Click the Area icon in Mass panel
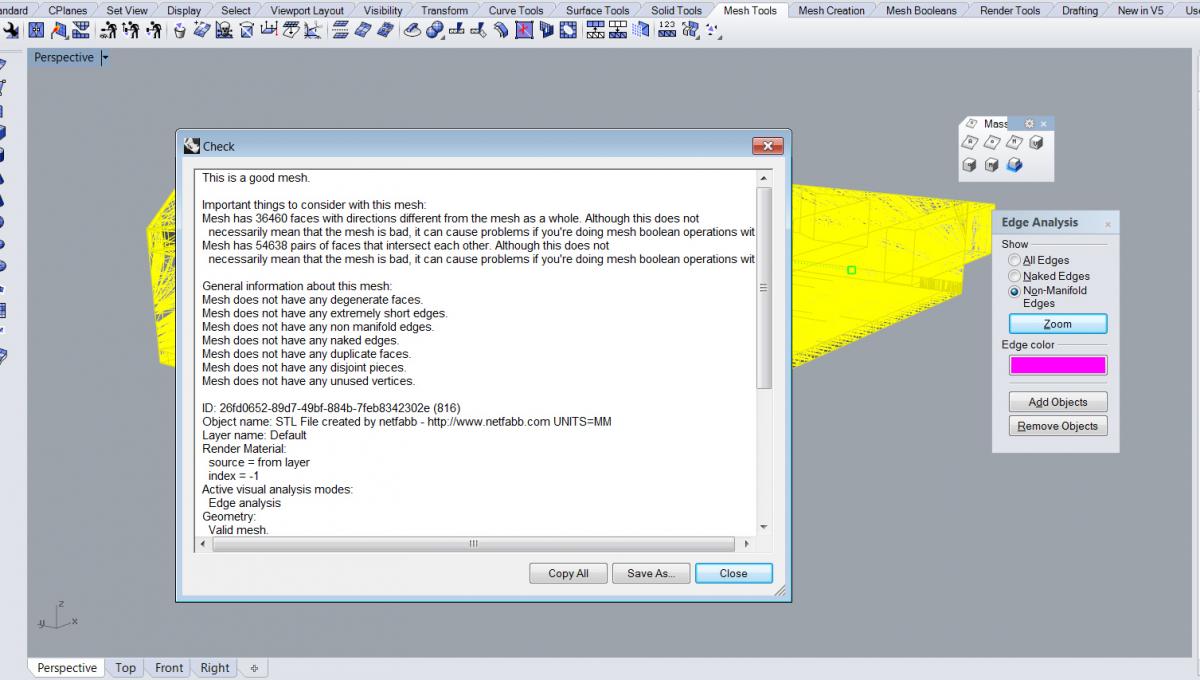1200x680 pixels. coord(969,142)
